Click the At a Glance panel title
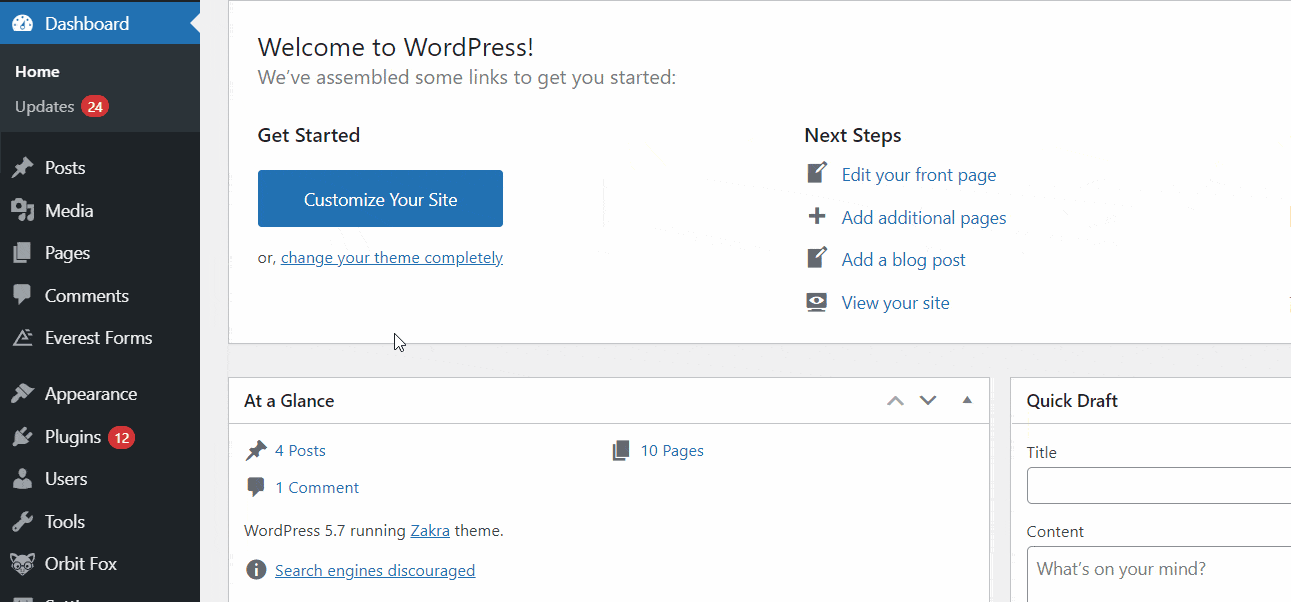Image resolution: width=1291 pixels, height=602 pixels. point(289,401)
